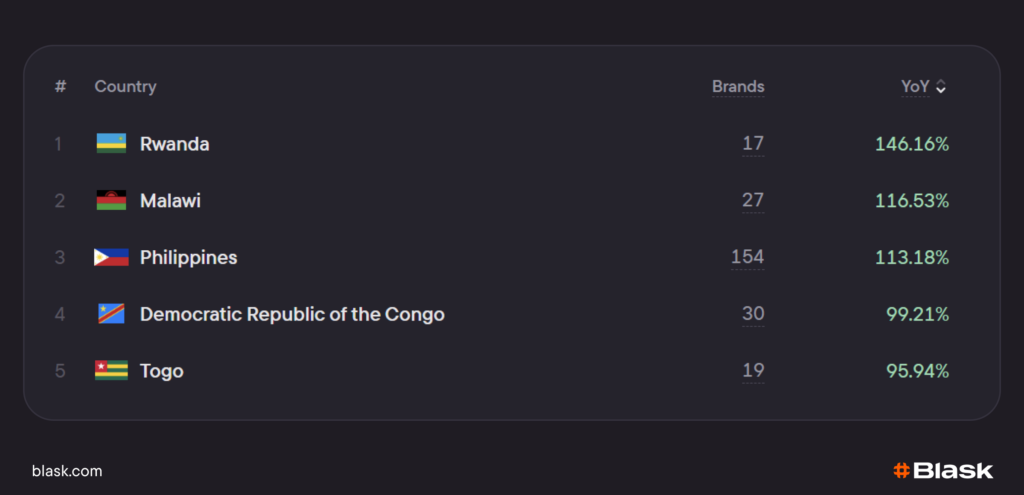Click Rwanda's 146.16% YoY value

click(x=911, y=144)
